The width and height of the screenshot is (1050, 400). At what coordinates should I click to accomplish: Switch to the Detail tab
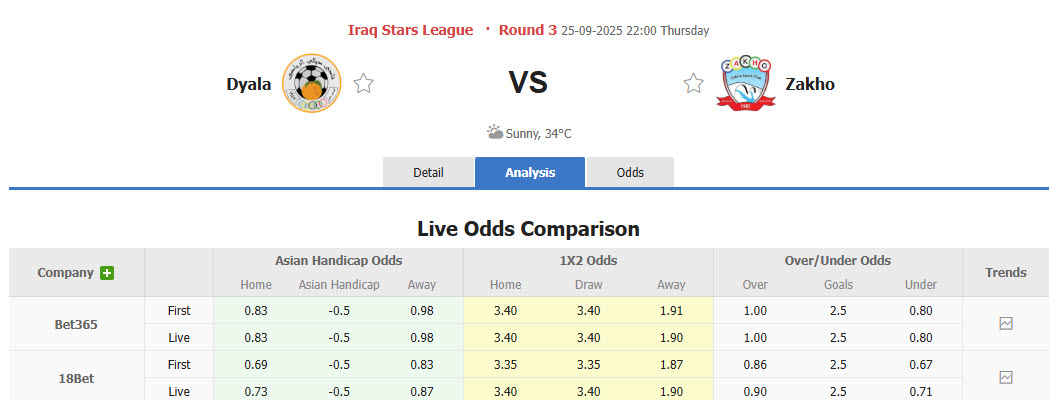[x=428, y=173]
